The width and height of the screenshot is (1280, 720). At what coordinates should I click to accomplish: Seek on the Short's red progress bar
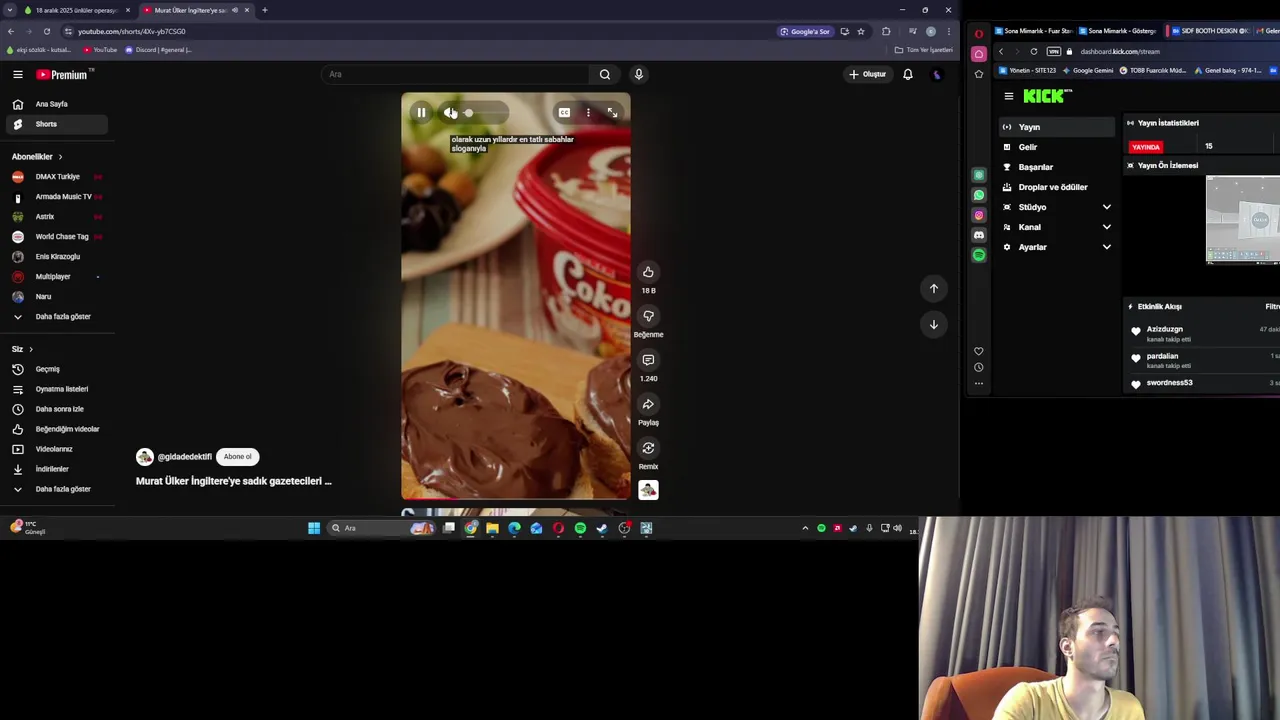click(x=516, y=498)
